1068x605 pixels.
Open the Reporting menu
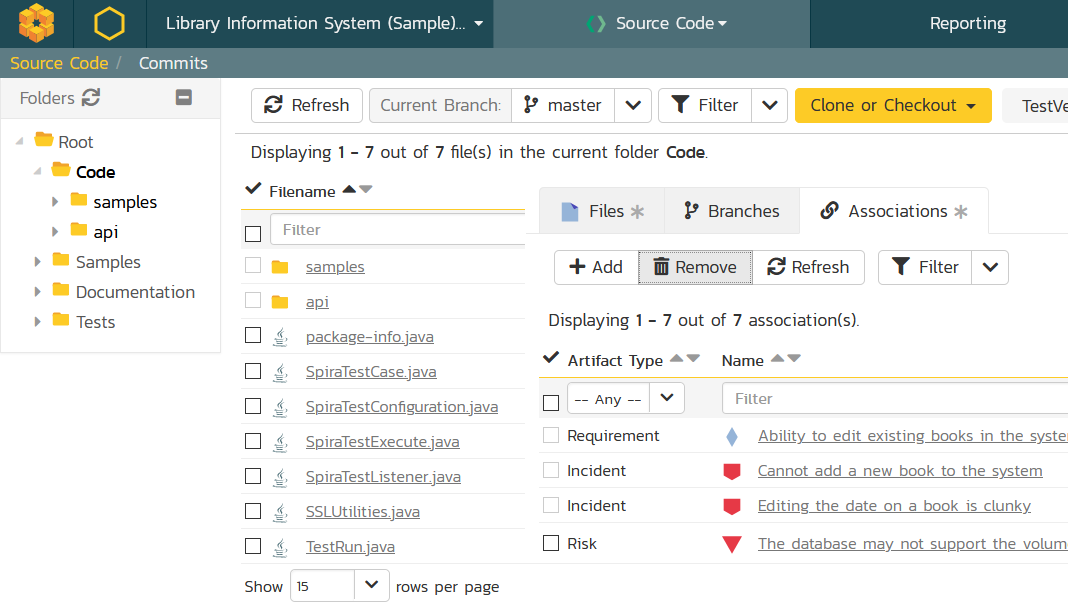[967, 23]
